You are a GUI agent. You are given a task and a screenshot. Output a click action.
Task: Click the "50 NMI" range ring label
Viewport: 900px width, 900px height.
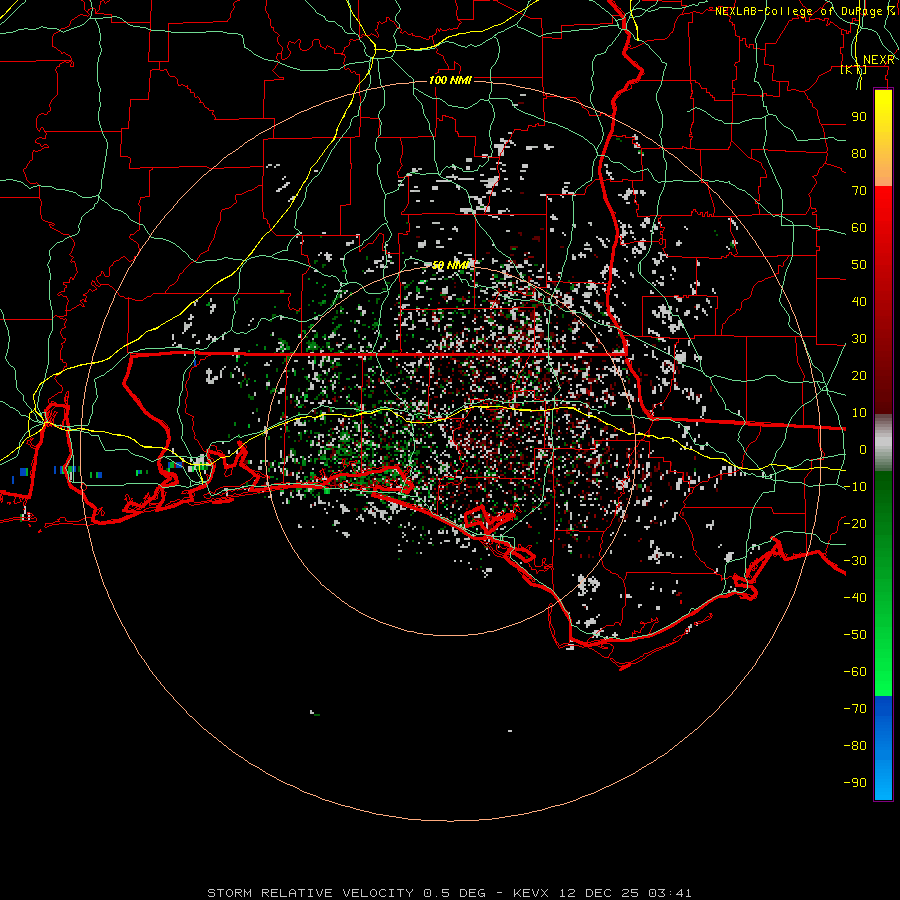pos(450,265)
